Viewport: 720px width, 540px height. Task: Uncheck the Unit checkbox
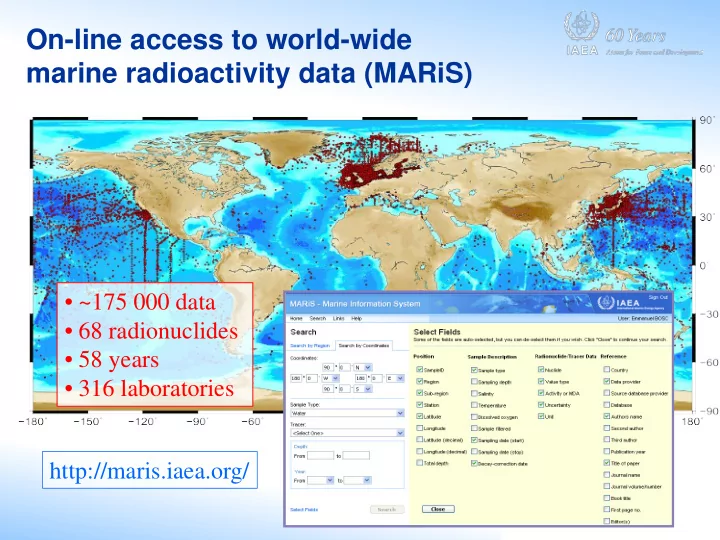(x=541, y=416)
